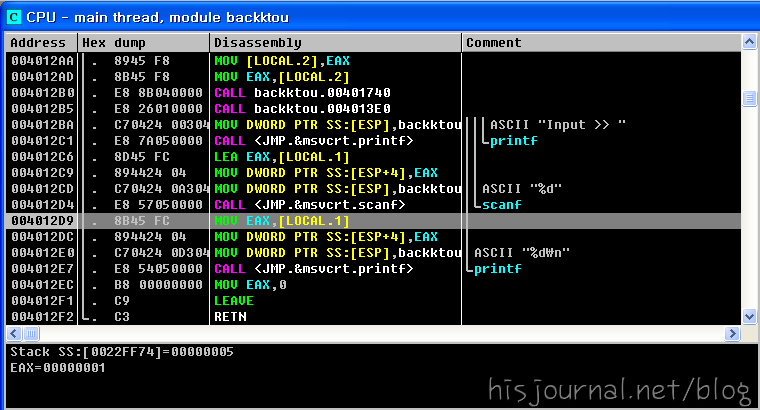760x410 pixels.
Task: Click the LEAVE instruction
Action: 234,301
